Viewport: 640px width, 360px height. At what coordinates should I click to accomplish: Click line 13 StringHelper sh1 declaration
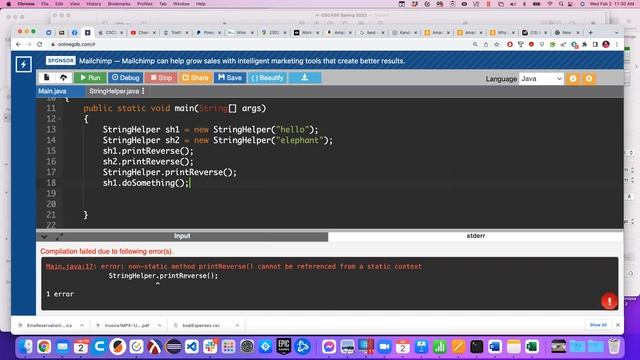(x=210, y=130)
